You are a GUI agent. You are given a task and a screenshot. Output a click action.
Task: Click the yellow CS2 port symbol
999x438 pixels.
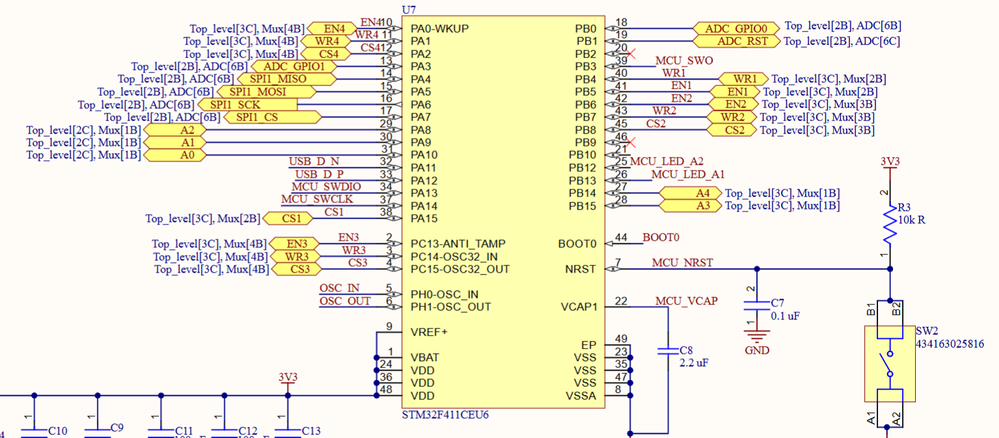point(732,130)
